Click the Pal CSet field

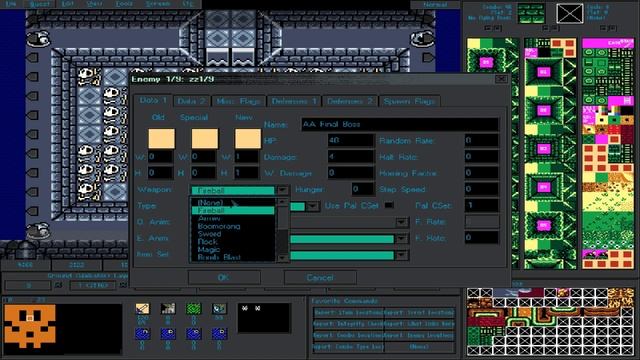(x=482, y=205)
